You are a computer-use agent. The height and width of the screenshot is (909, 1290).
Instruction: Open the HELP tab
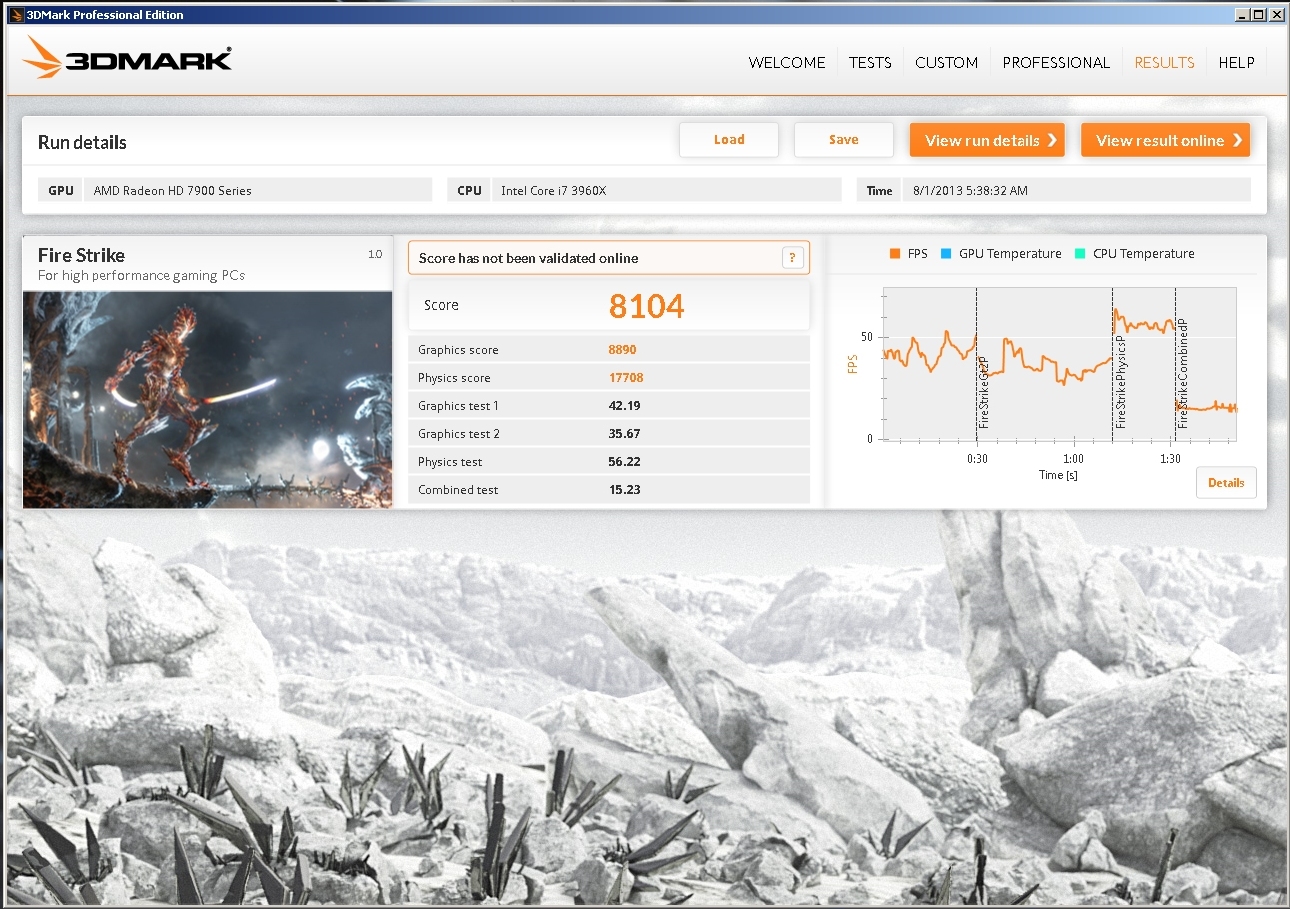(1236, 62)
